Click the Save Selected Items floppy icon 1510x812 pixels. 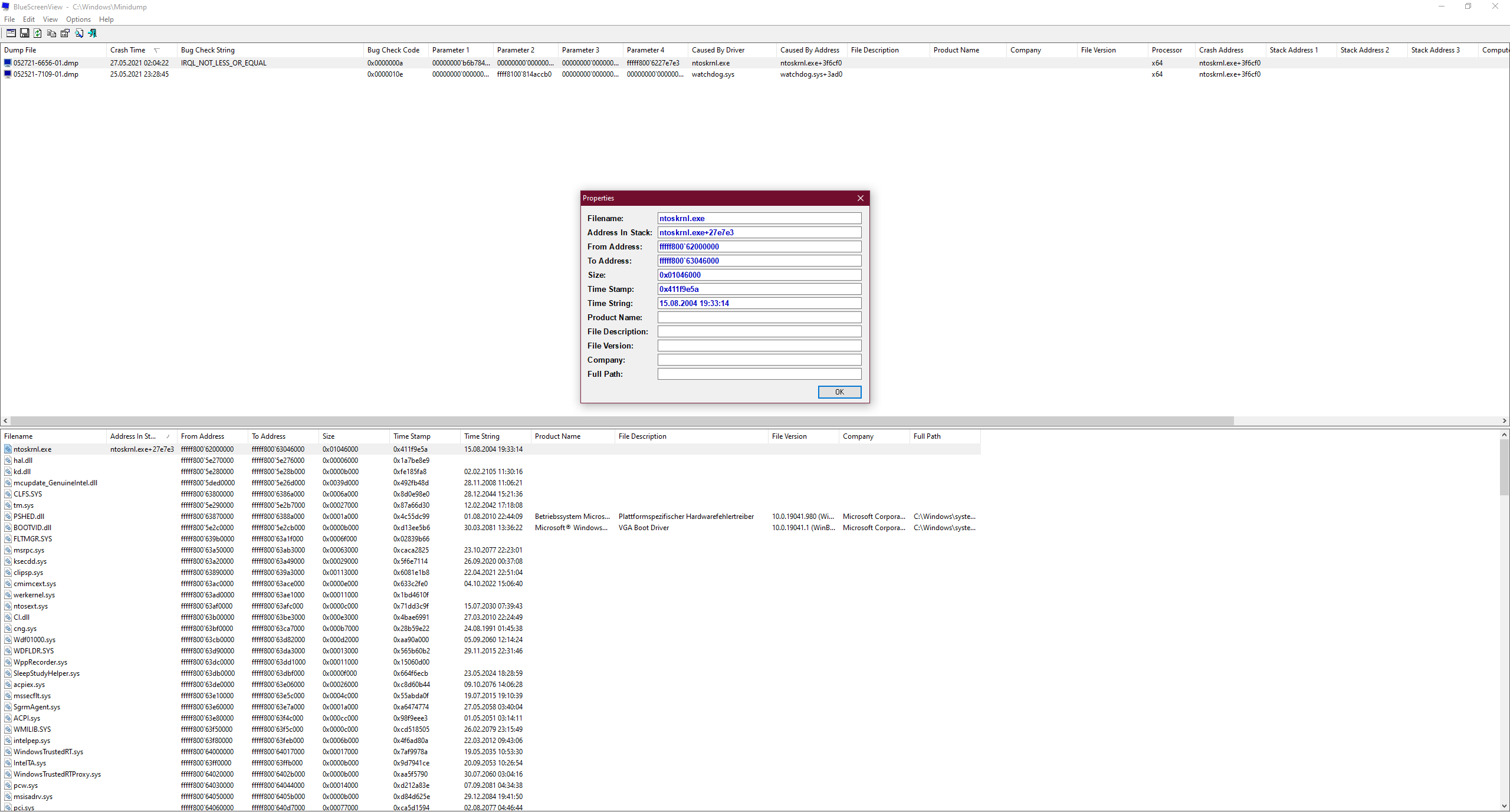click(x=25, y=34)
